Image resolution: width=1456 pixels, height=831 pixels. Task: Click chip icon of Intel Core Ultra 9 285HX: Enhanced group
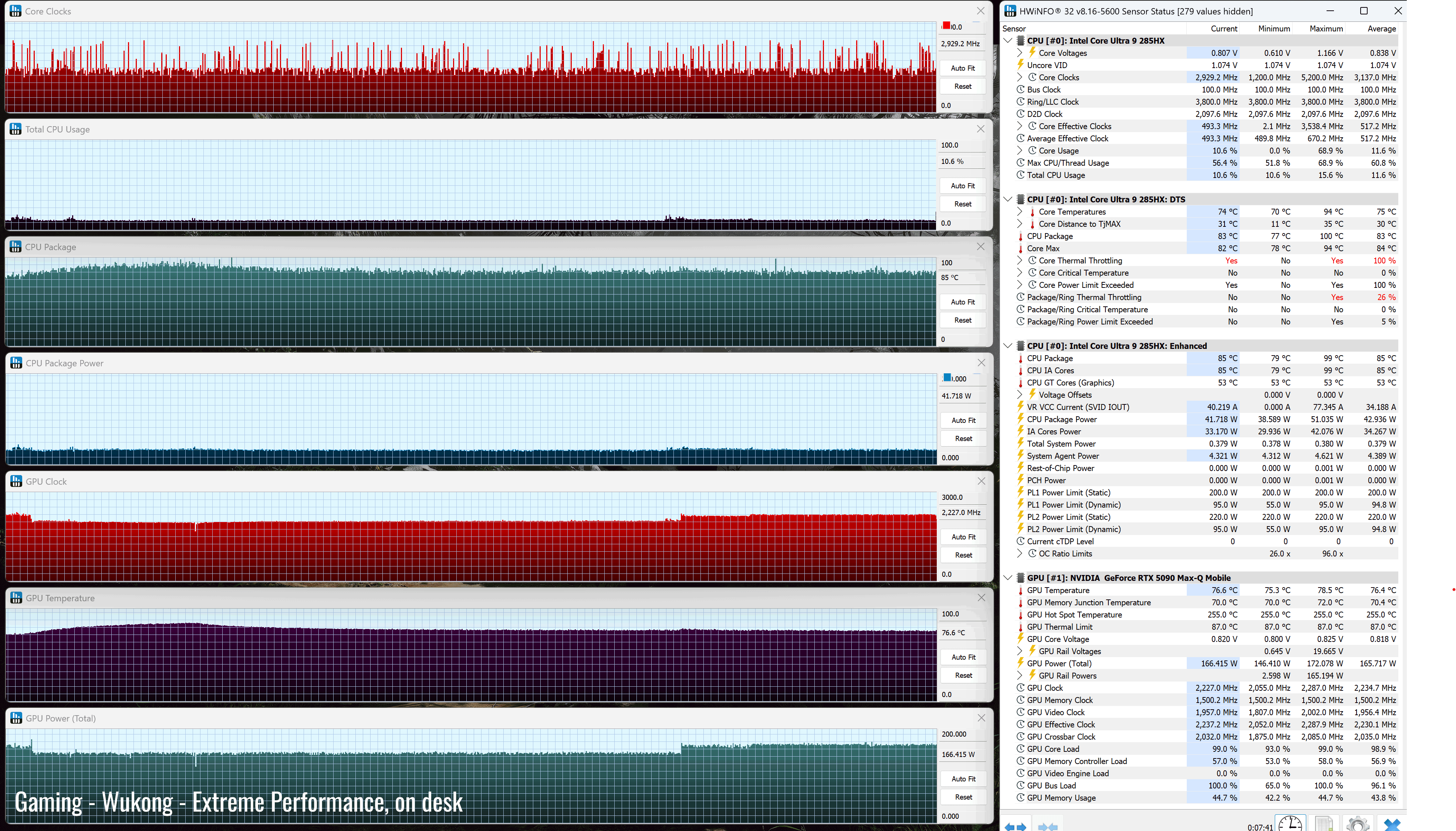click(1020, 346)
